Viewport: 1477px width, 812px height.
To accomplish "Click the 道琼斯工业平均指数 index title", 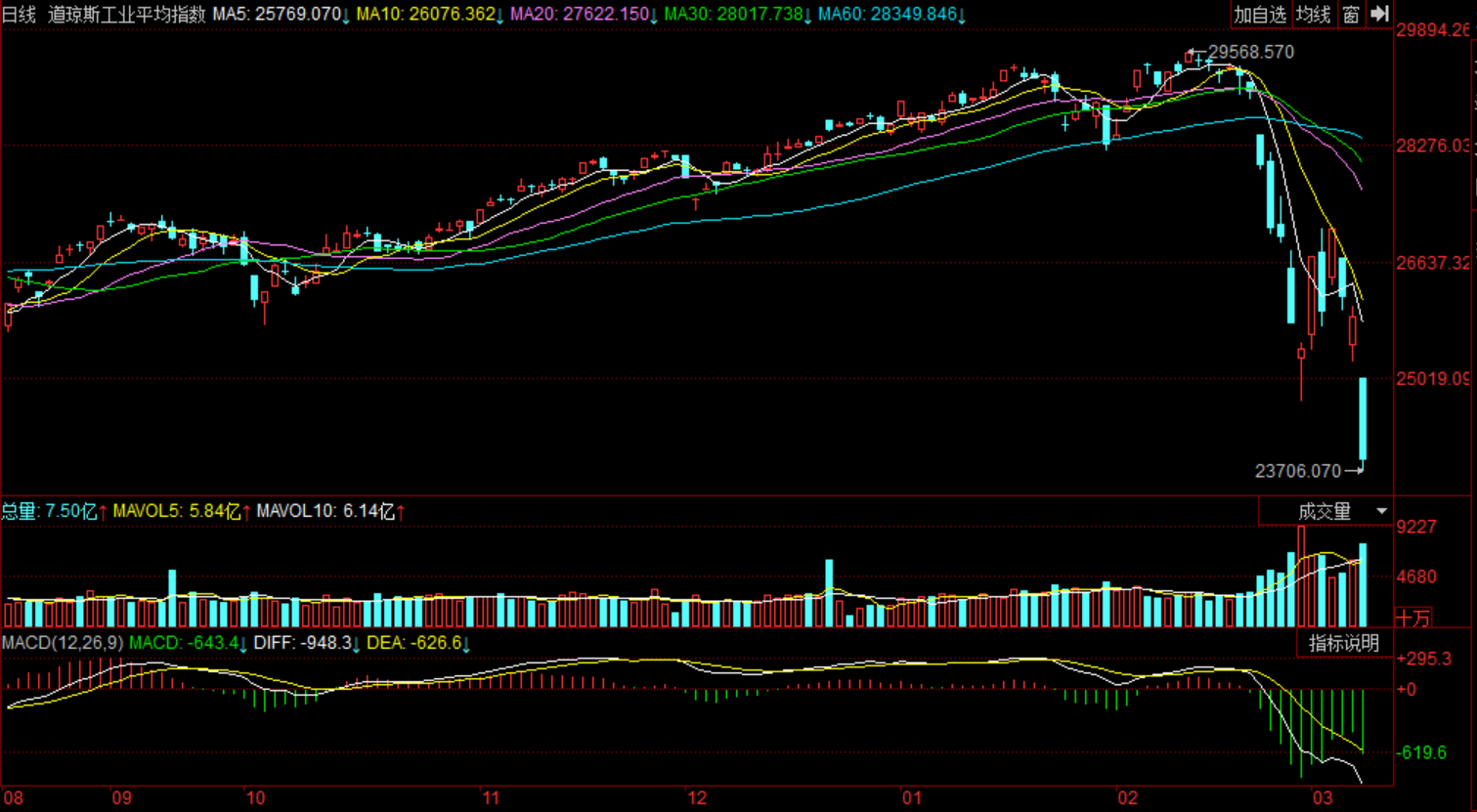I will pos(127,15).
